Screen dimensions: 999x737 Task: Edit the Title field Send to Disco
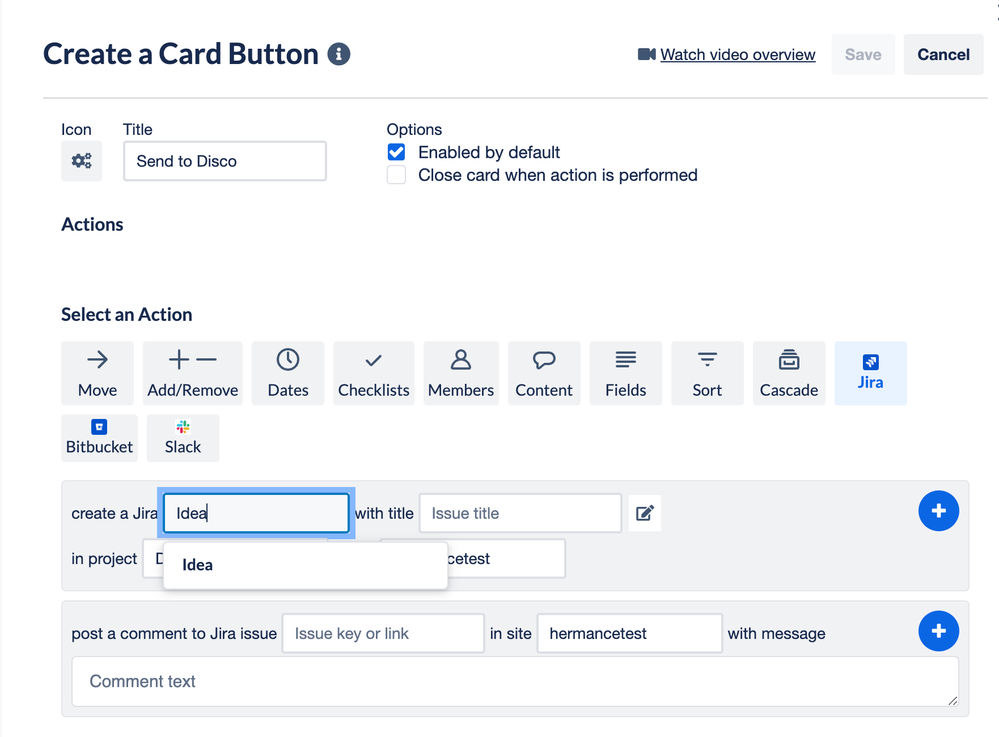(x=225, y=161)
